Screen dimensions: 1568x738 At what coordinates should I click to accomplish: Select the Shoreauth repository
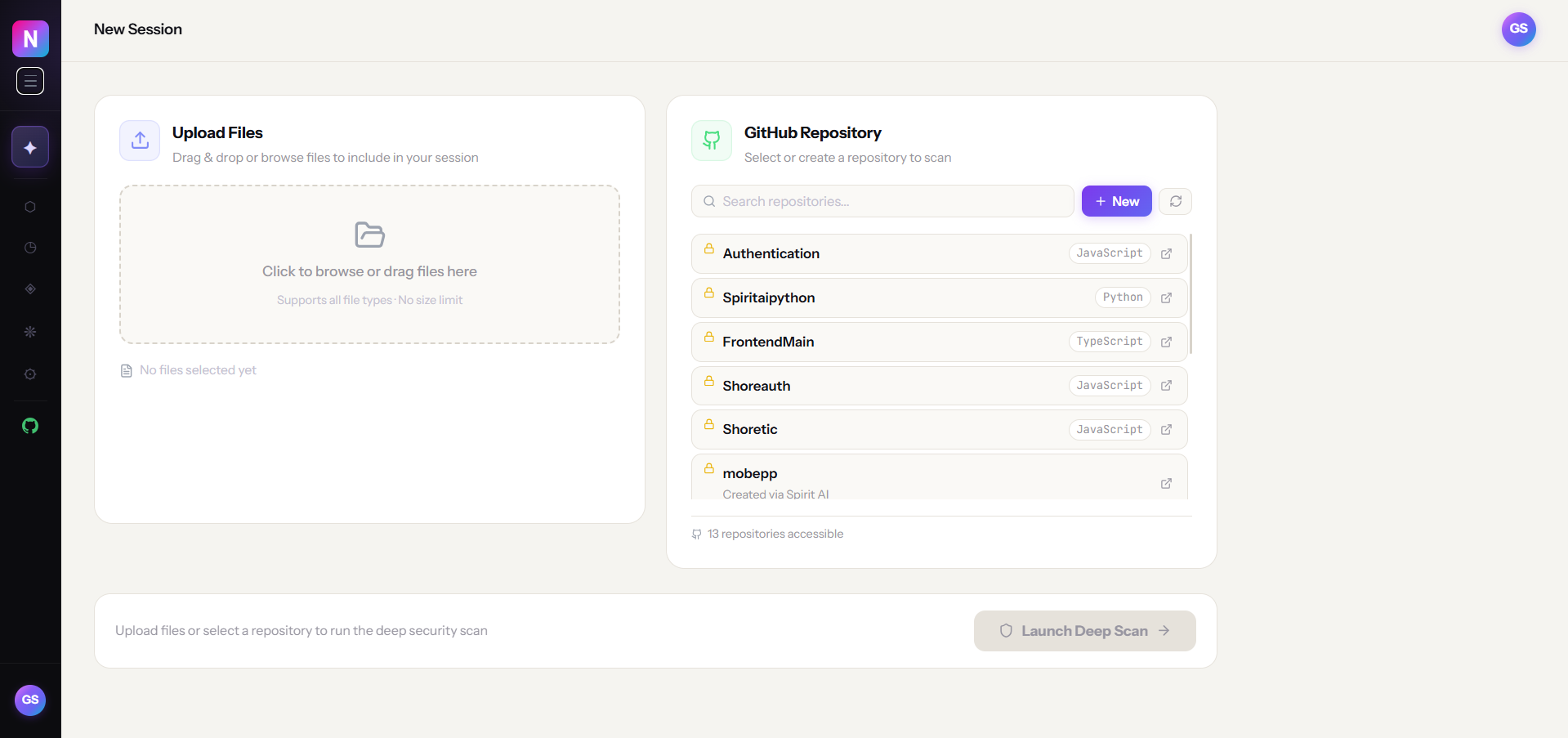click(940, 386)
